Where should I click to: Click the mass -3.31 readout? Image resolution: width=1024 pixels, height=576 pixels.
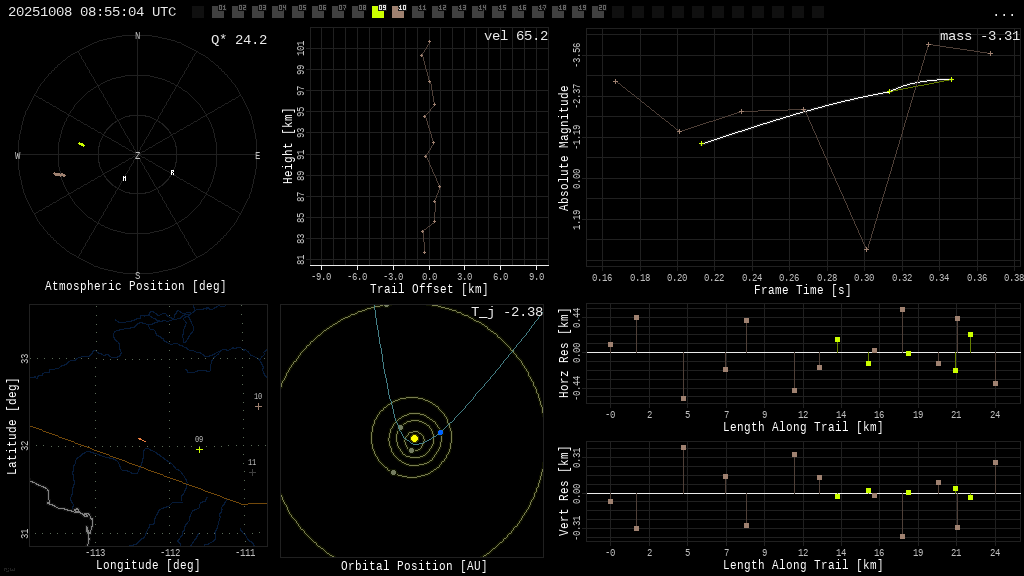coord(979,36)
